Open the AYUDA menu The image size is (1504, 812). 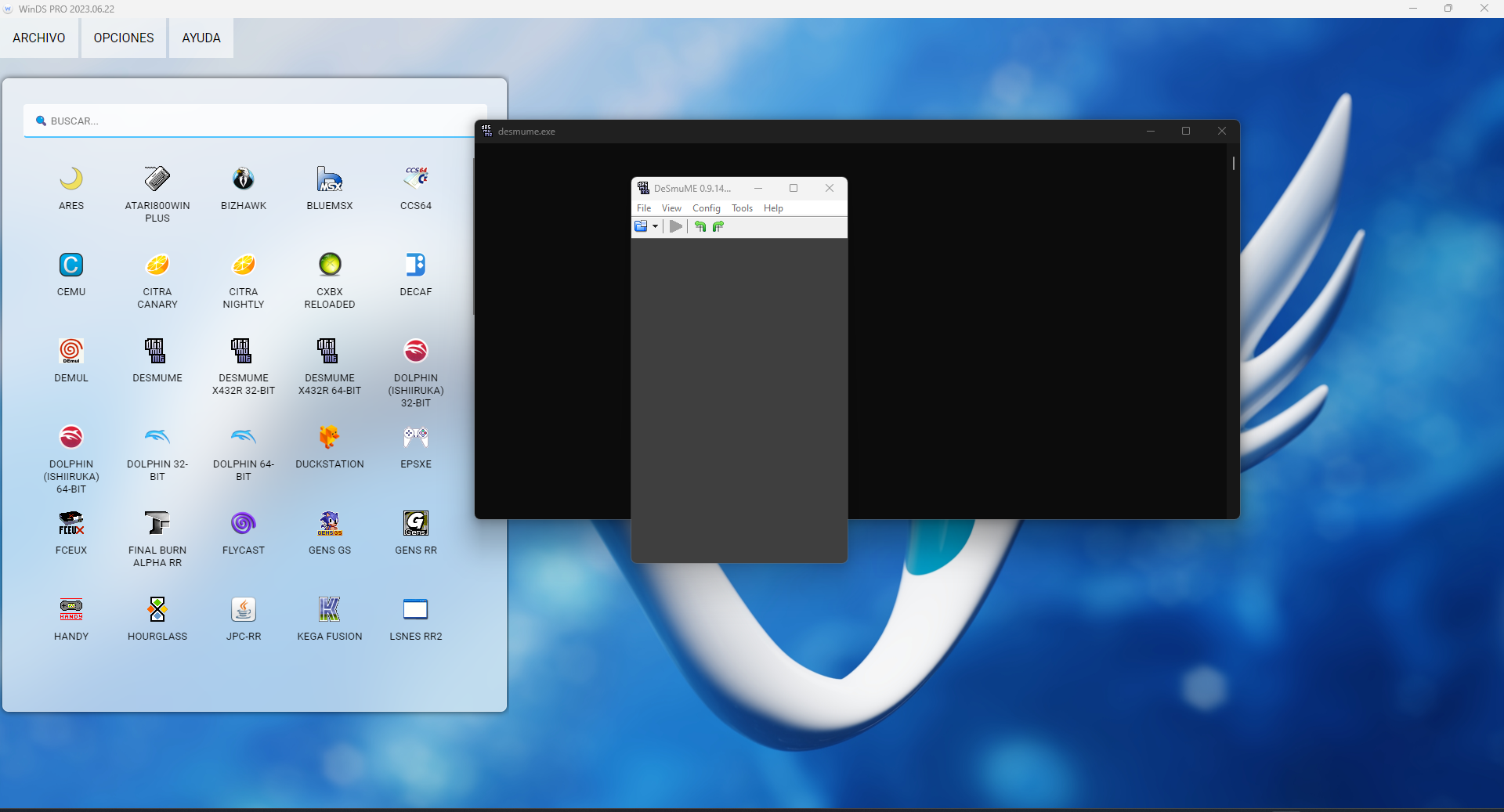tap(201, 38)
